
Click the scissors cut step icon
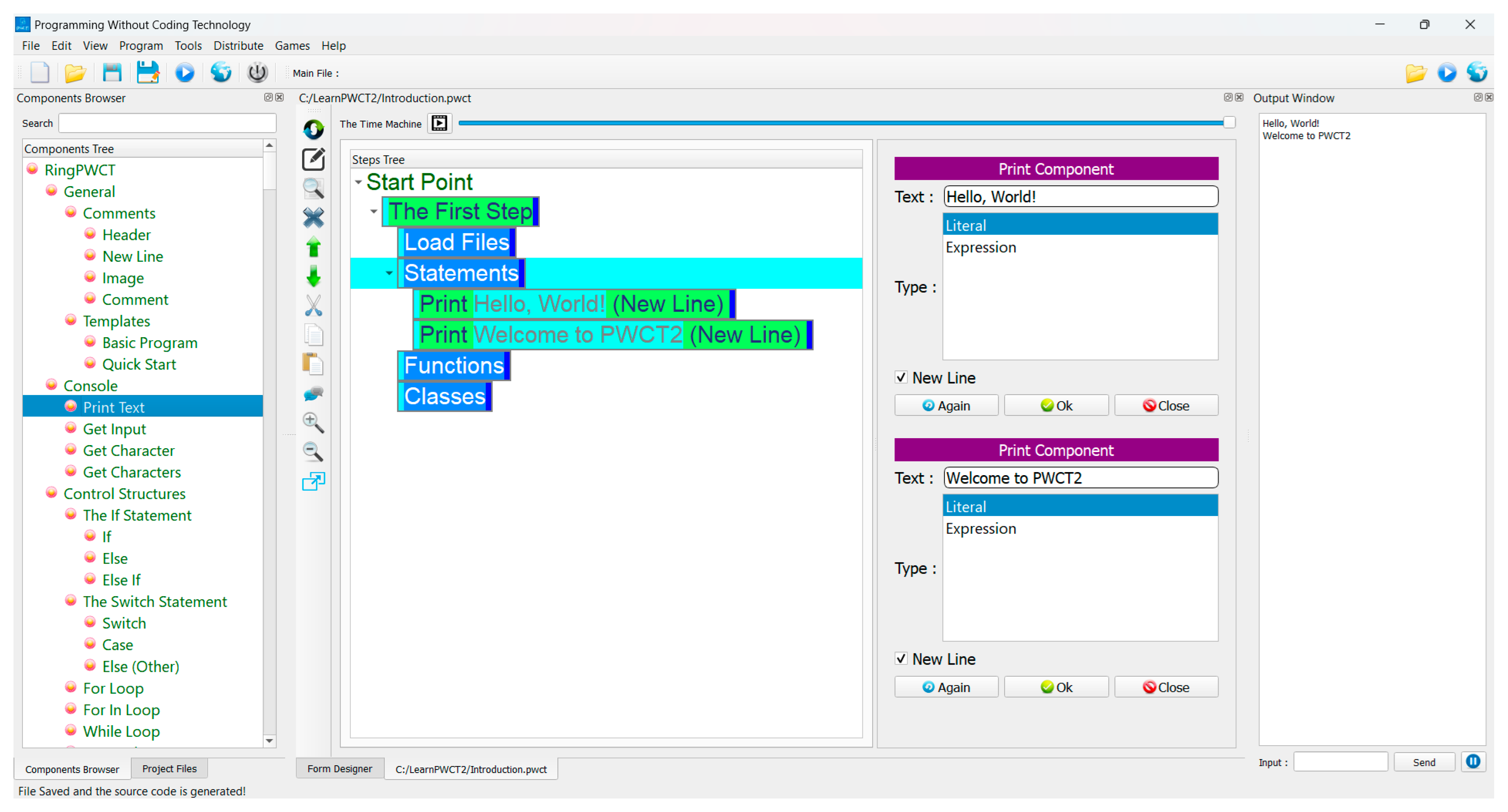click(313, 305)
